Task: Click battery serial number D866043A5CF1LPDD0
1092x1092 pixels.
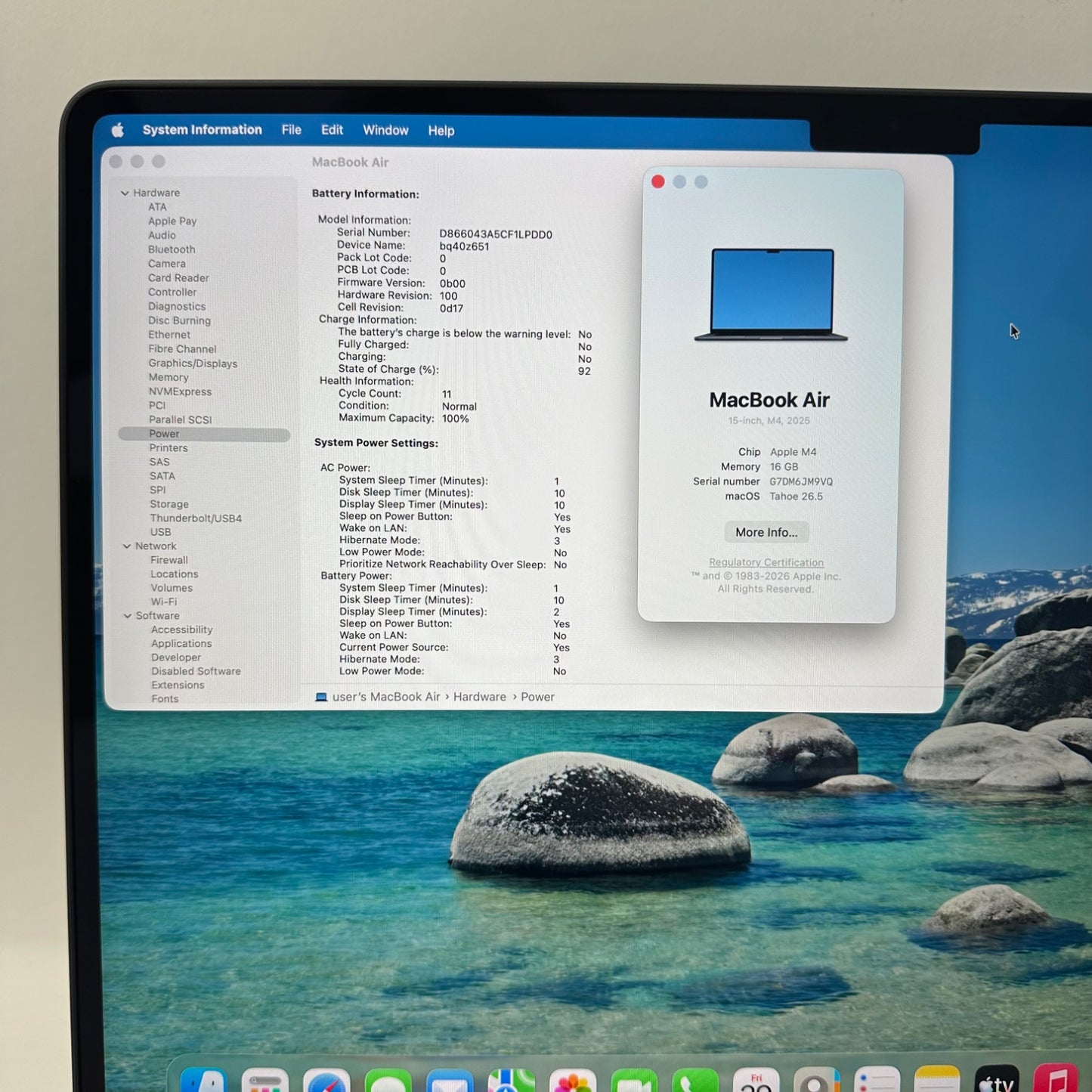Action: (x=496, y=234)
